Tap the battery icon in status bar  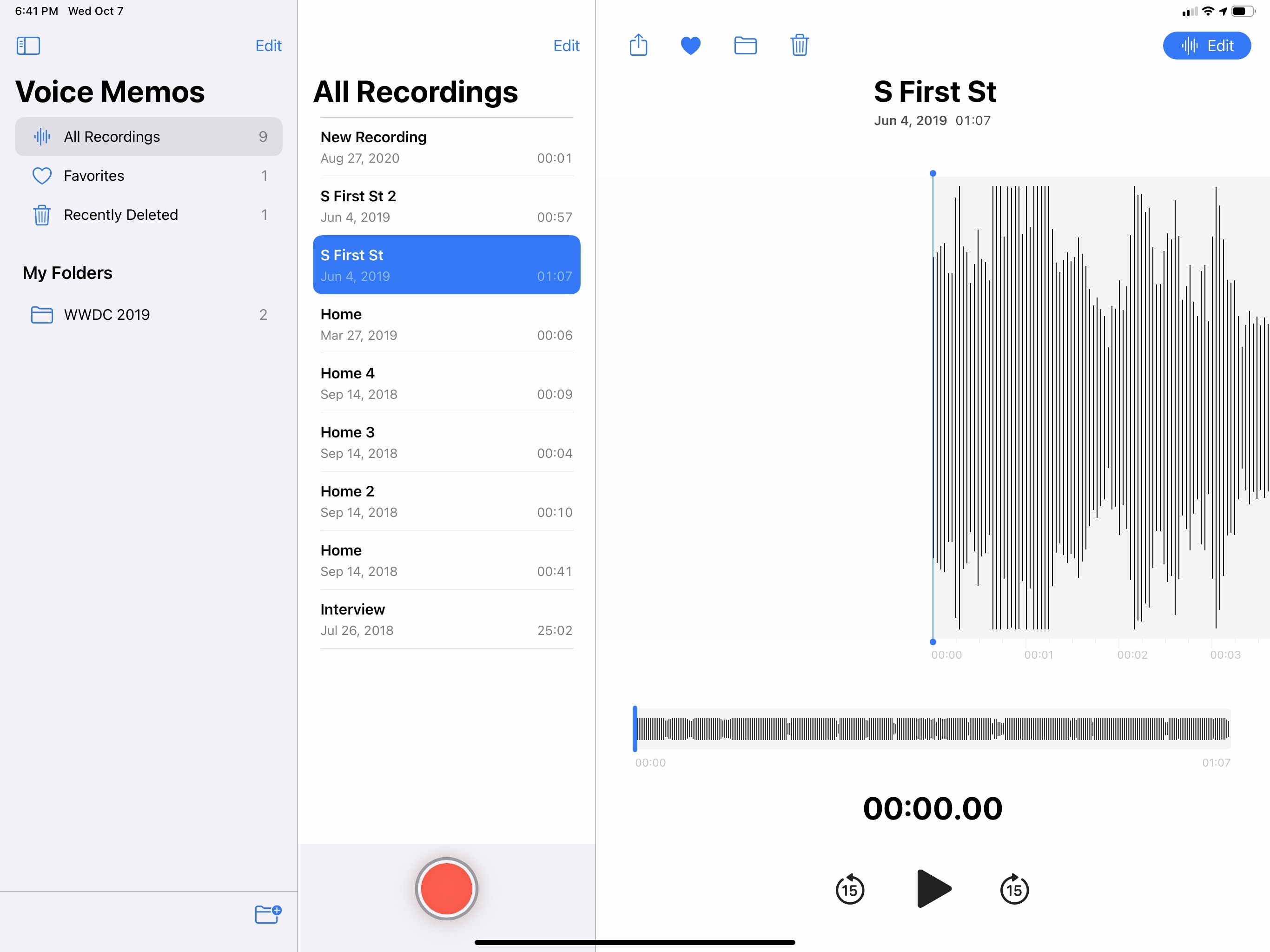(x=1243, y=11)
